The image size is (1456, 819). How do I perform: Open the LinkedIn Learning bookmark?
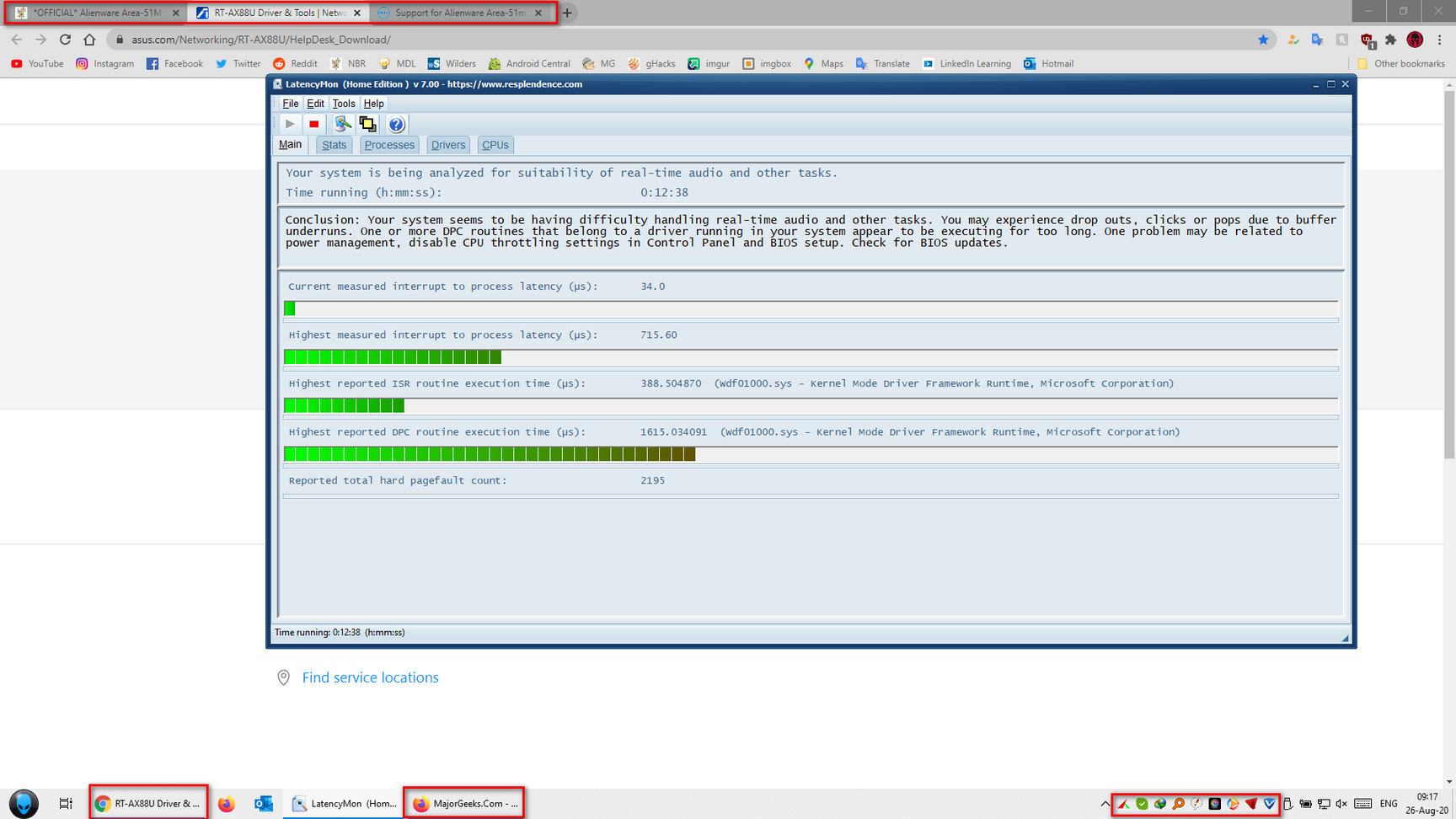pos(966,64)
